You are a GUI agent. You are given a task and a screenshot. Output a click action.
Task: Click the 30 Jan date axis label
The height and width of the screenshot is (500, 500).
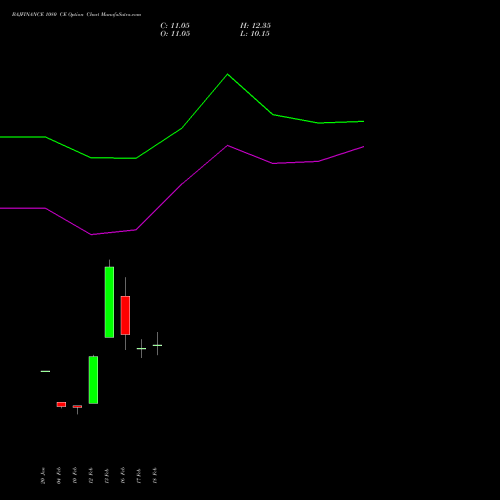point(43,476)
